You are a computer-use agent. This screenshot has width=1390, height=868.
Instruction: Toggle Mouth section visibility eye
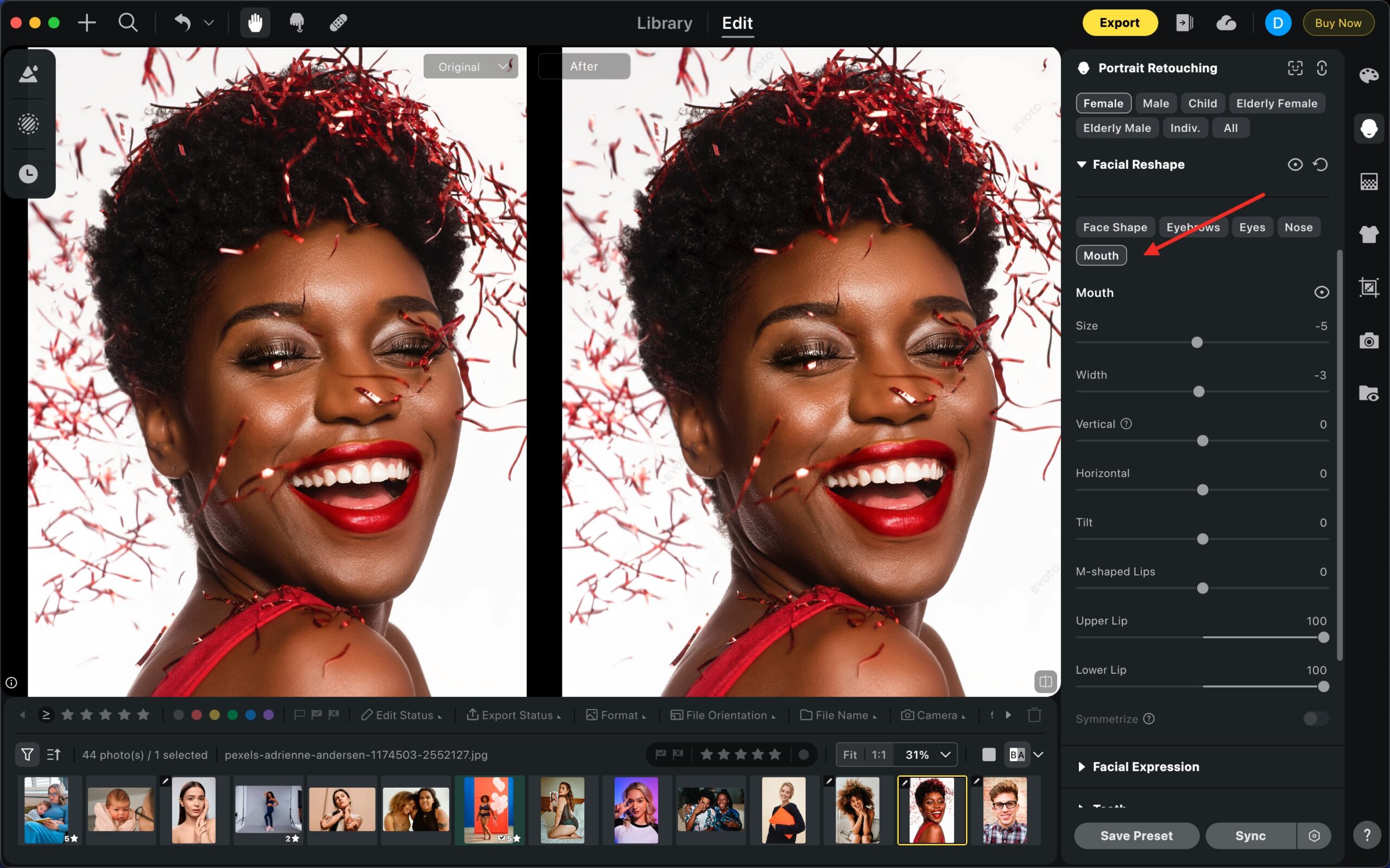click(x=1321, y=293)
